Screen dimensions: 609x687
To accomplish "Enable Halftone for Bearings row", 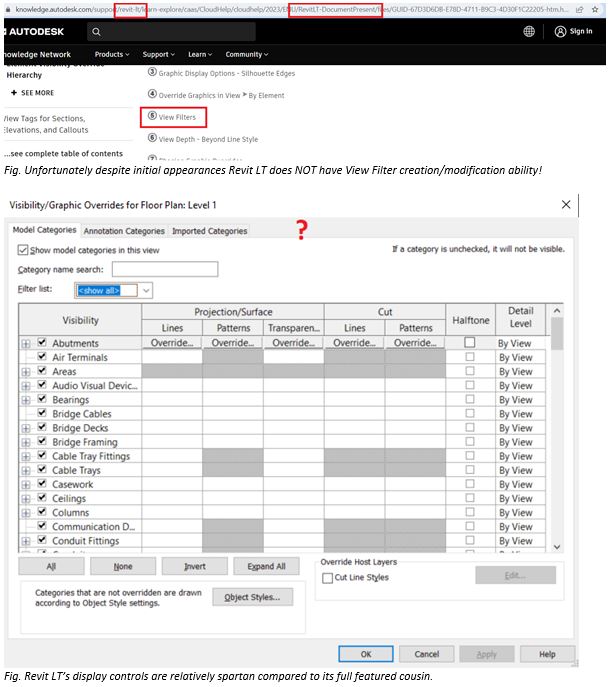I will (470, 399).
